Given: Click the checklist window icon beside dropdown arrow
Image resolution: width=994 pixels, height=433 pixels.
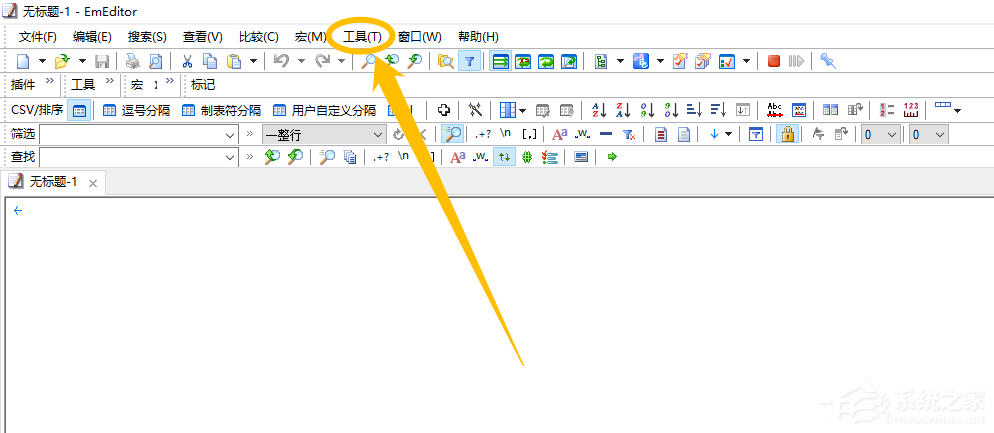Looking at the screenshot, I should point(726,61).
